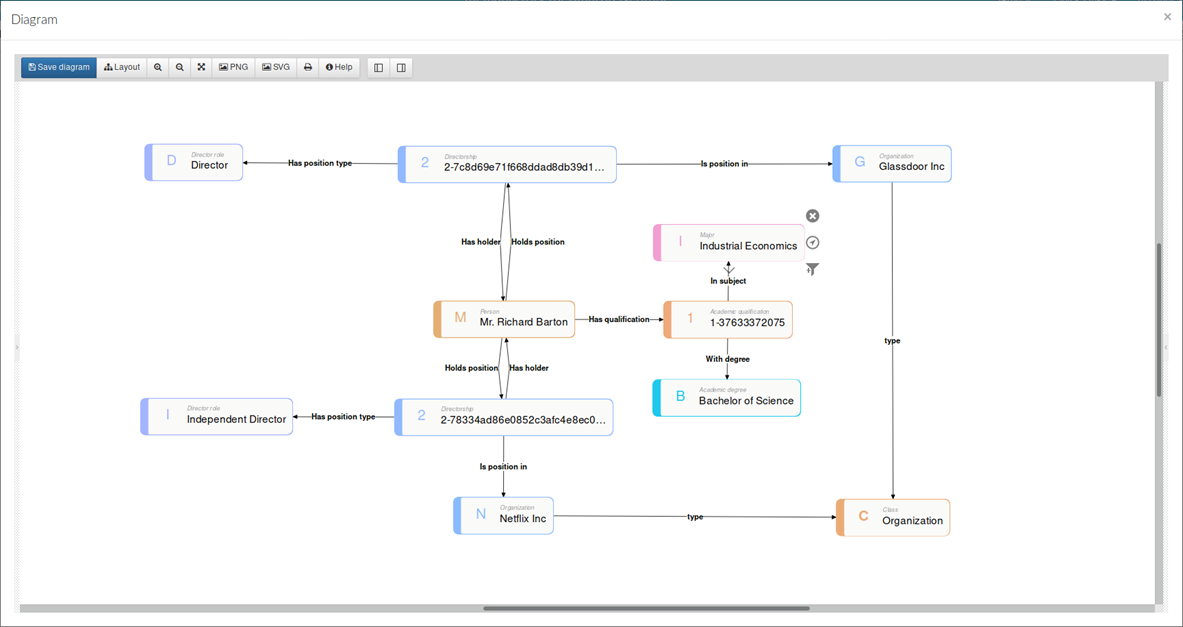
Task: Export the diagram as SVG
Action: click(276, 67)
